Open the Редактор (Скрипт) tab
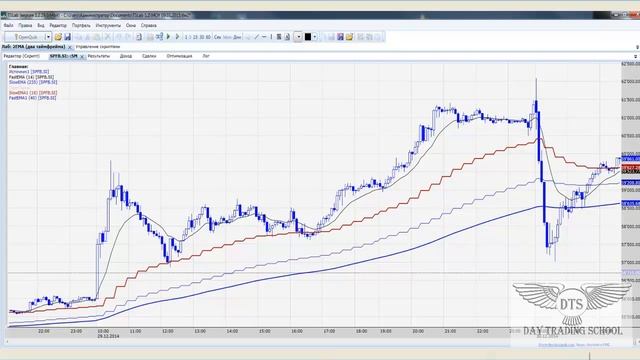Screen dimensions: 640x360 tap(22, 56)
